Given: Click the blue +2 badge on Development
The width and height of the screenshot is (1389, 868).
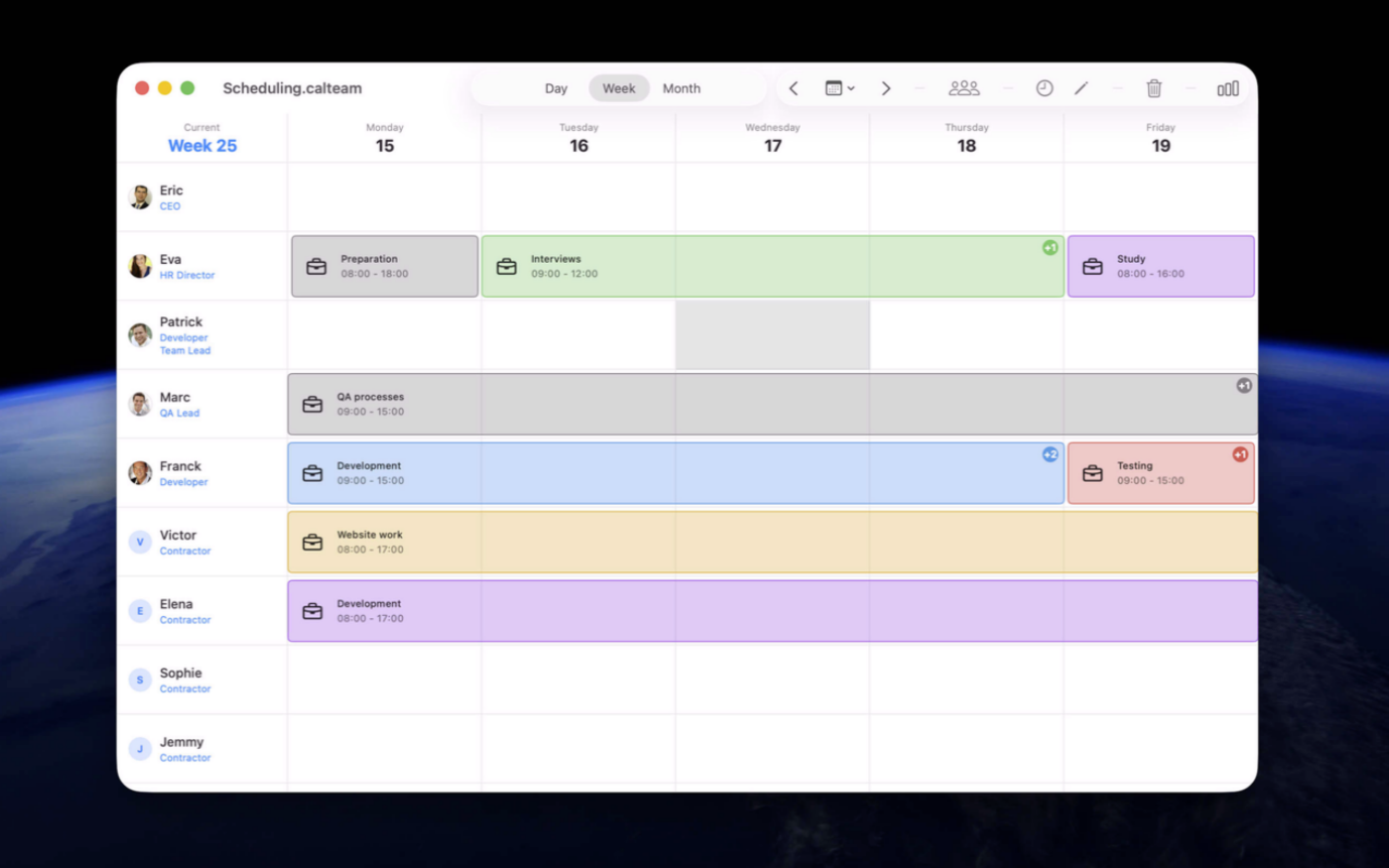Looking at the screenshot, I should pos(1050,454).
